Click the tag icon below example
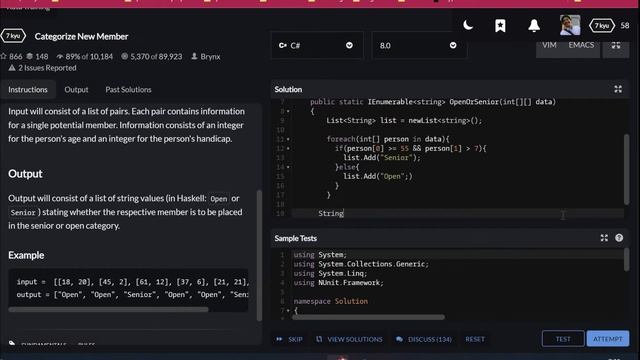This screenshot has height=360, width=640. click(x=12, y=344)
